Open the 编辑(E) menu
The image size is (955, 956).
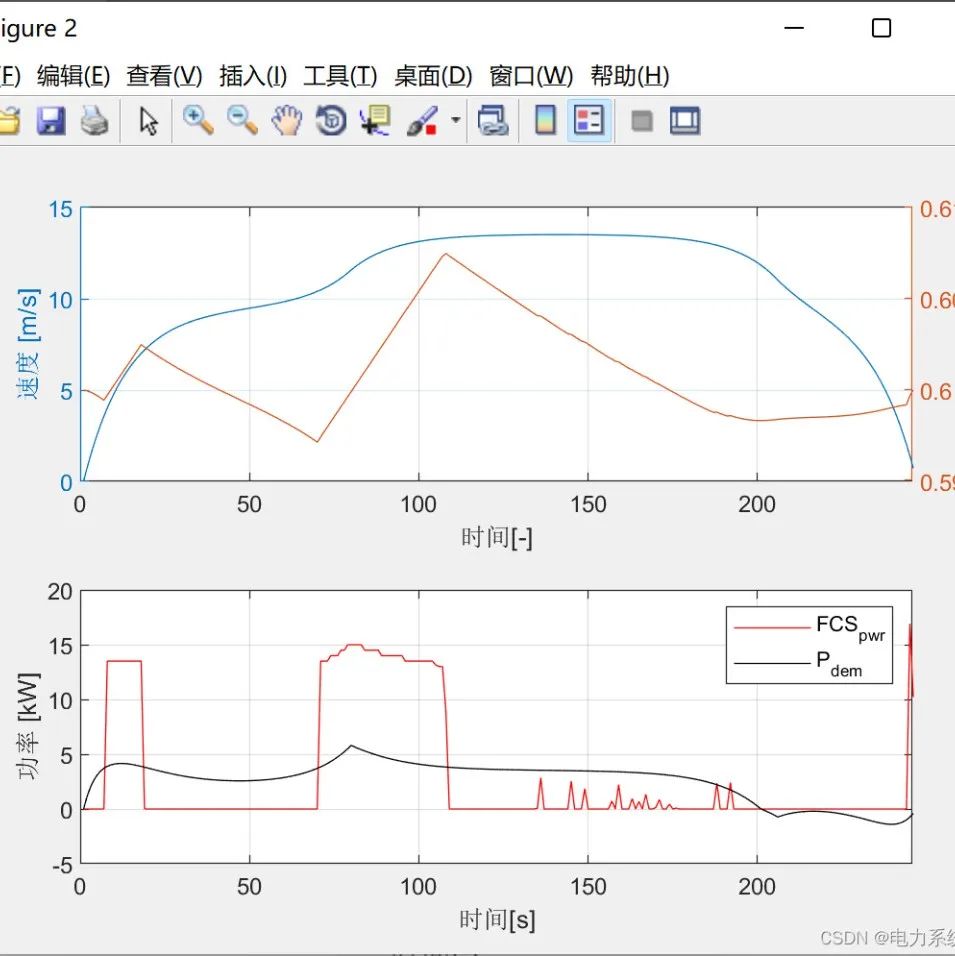[73, 76]
